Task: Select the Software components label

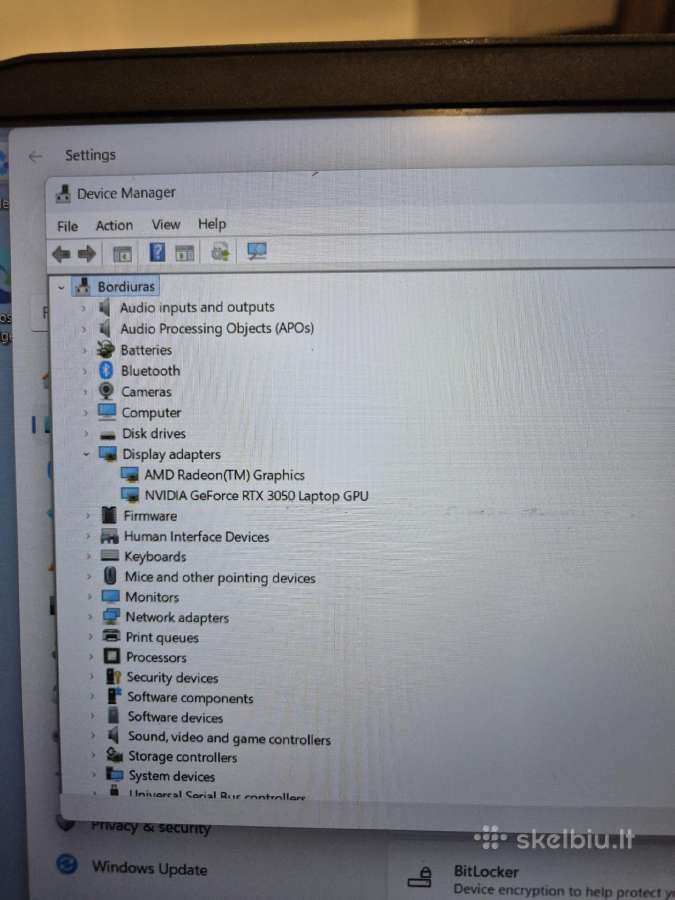Action: 190,697
